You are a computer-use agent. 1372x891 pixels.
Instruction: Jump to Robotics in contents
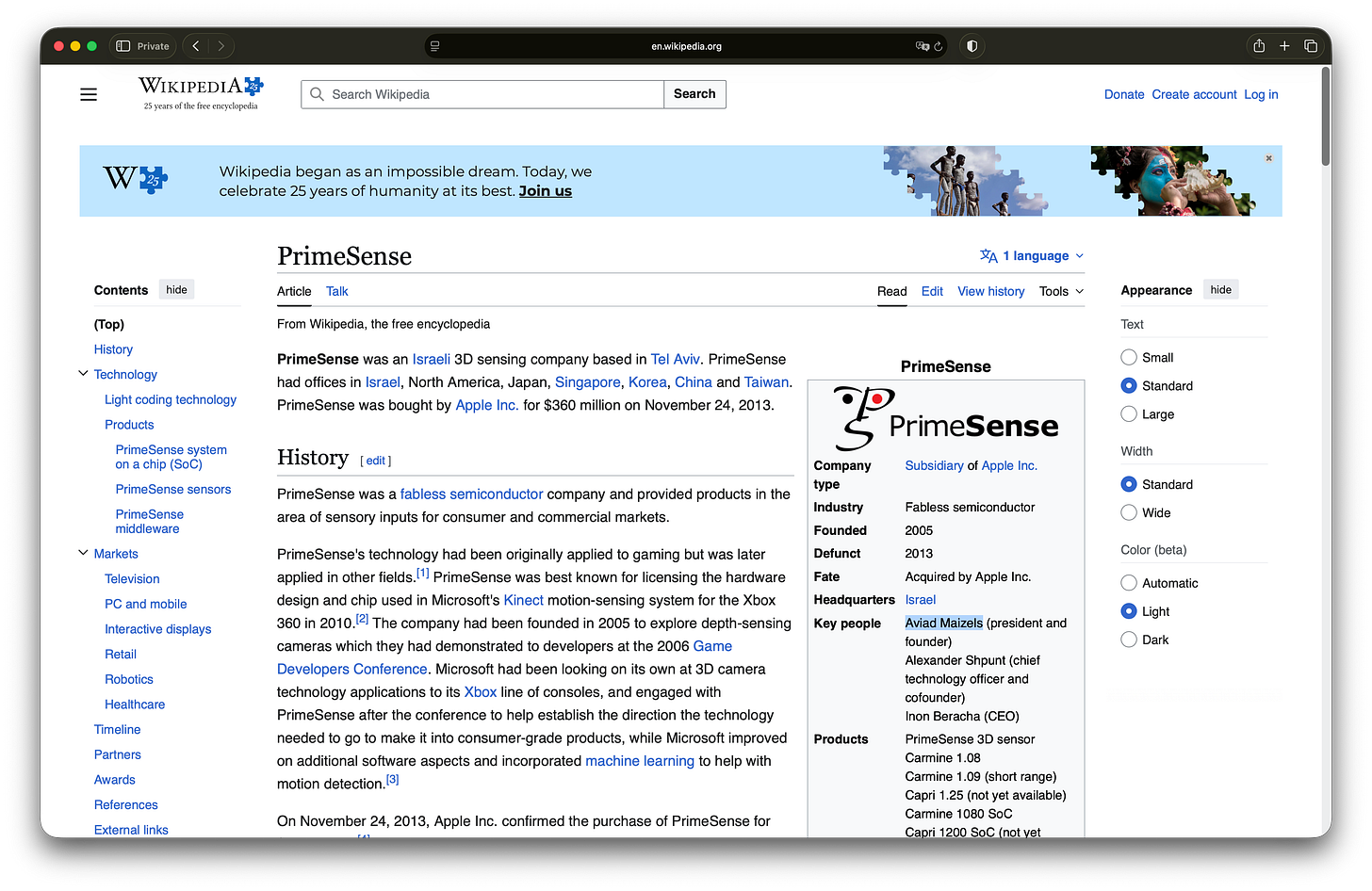tap(129, 680)
